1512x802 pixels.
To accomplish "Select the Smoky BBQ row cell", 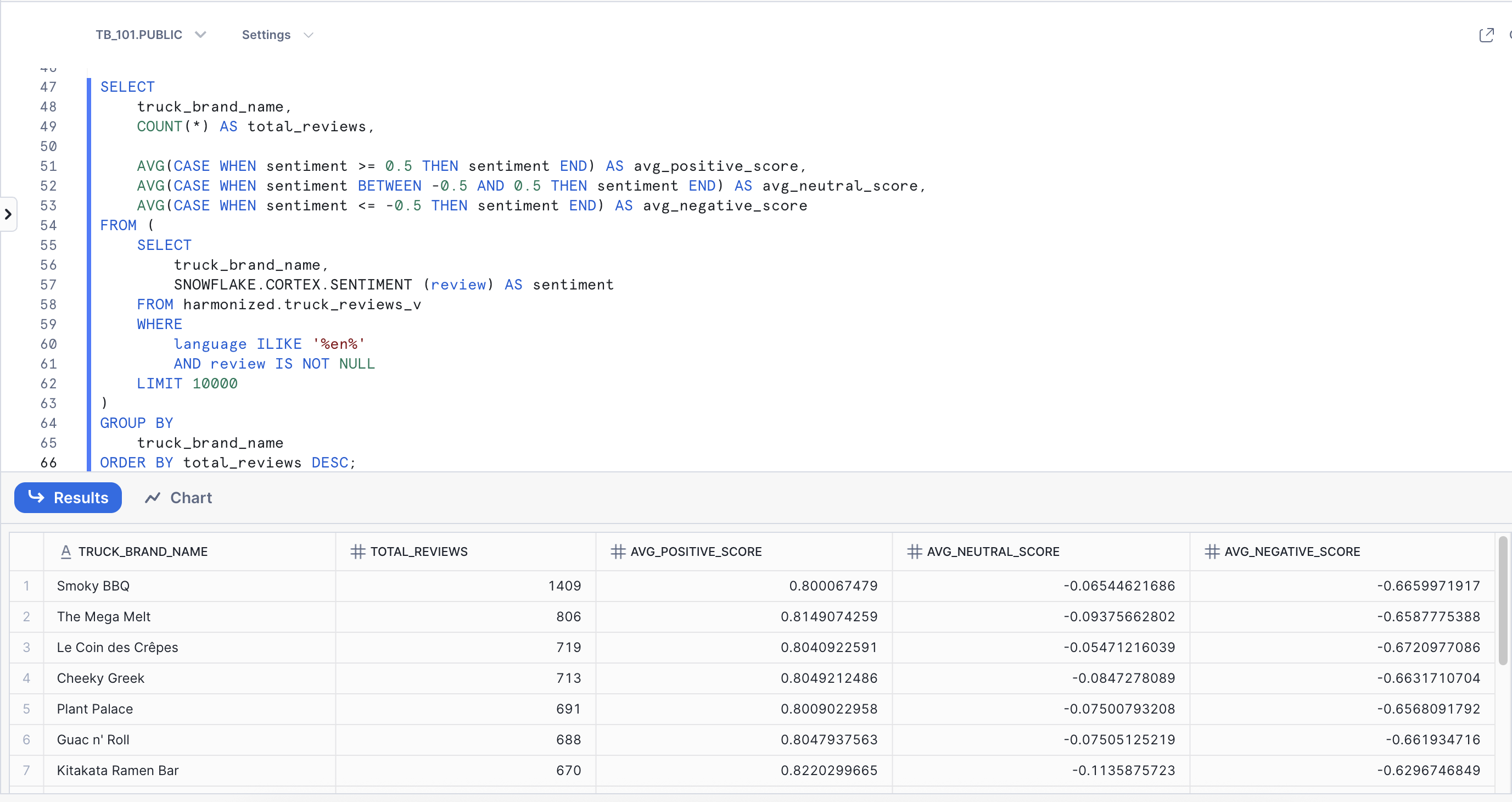I will 93,586.
